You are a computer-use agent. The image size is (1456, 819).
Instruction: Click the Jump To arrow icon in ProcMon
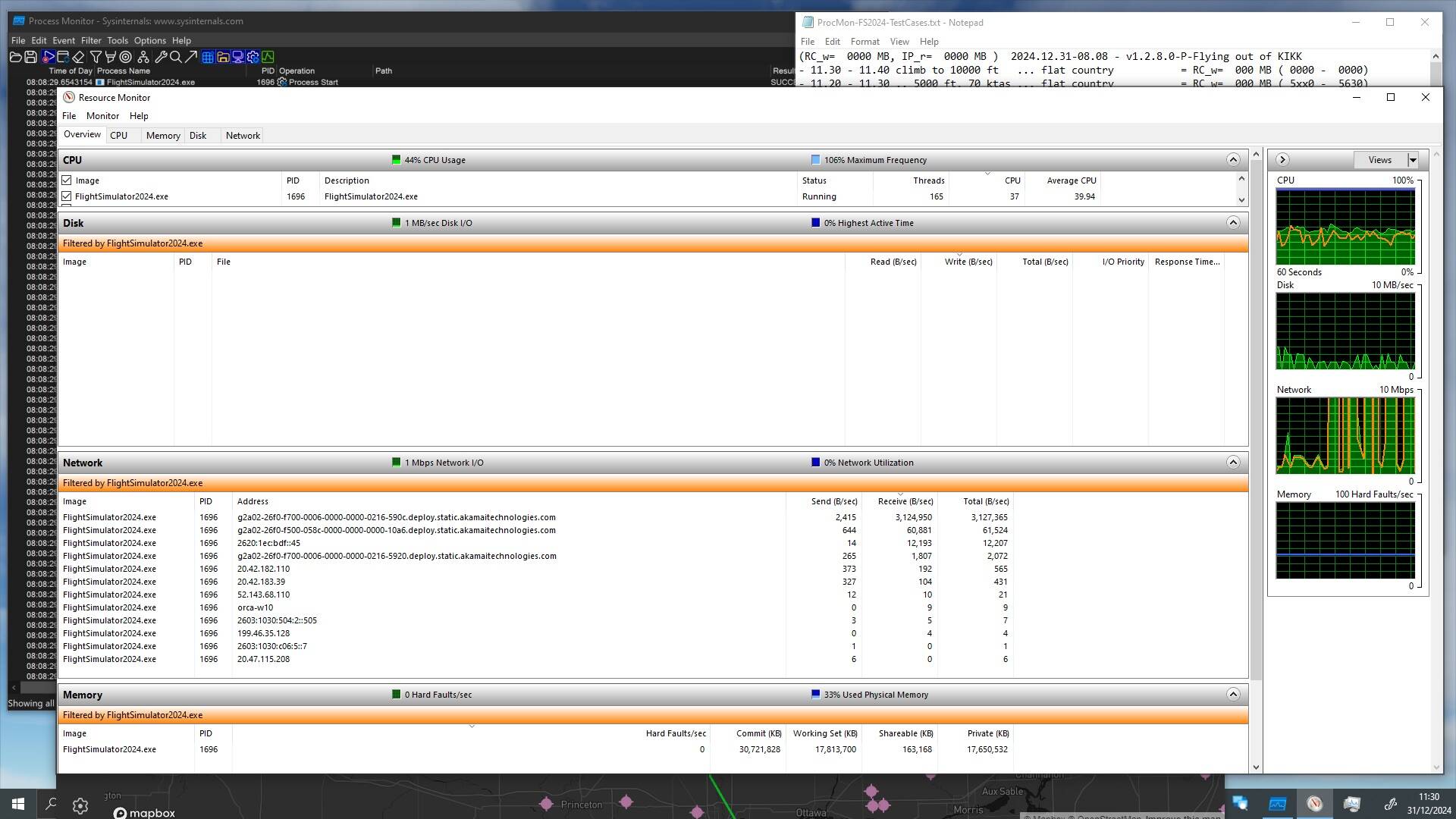click(190, 57)
